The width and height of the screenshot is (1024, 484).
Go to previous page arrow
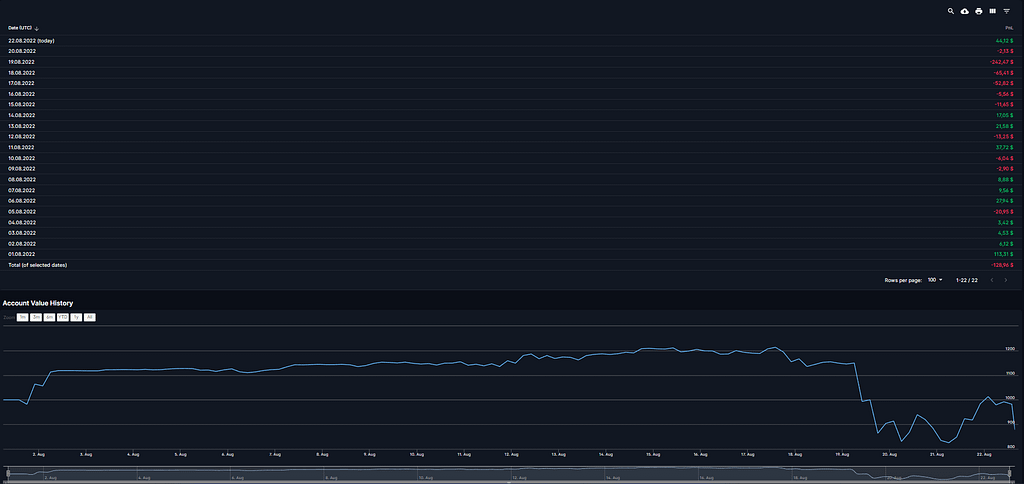coord(992,280)
